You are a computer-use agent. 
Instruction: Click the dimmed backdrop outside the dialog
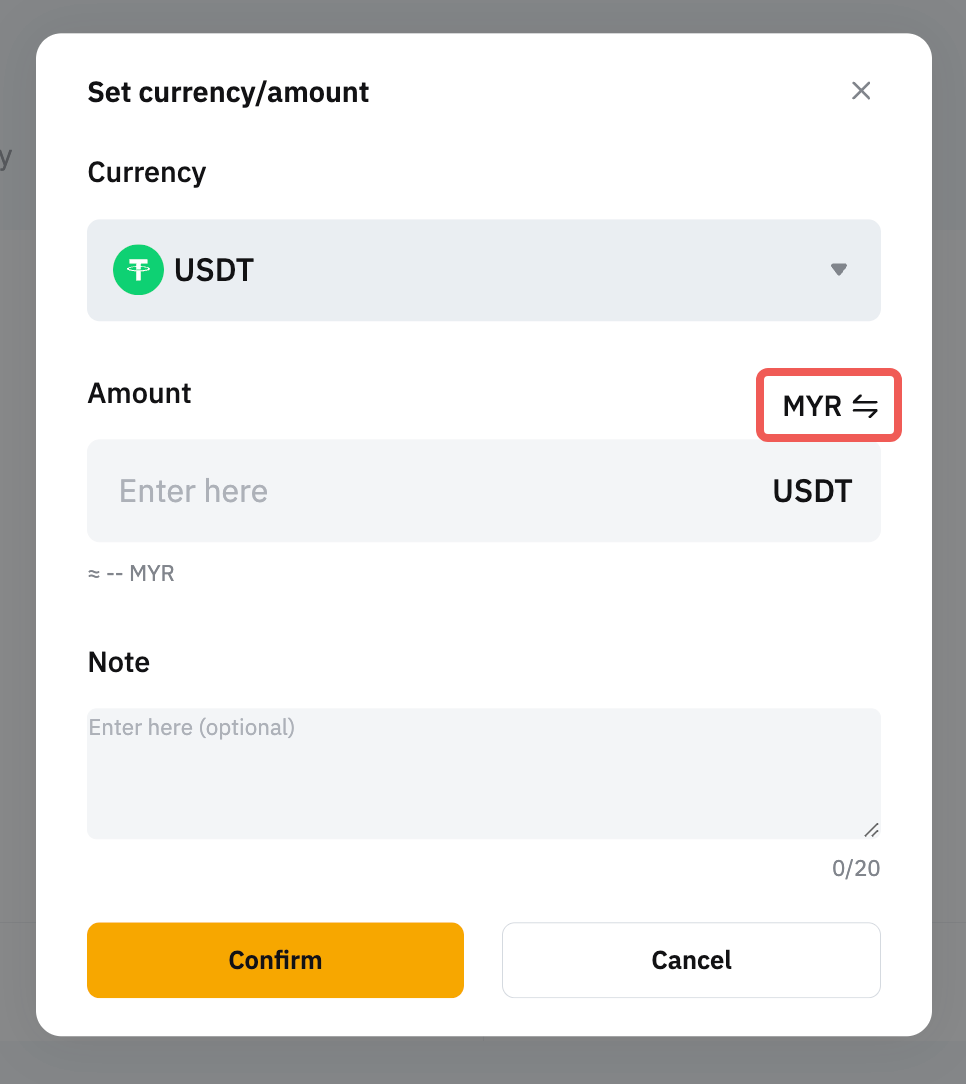pos(948,600)
